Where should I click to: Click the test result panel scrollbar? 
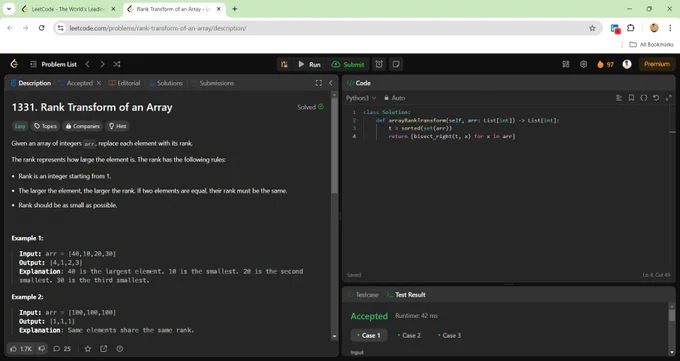[x=672, y=315]
